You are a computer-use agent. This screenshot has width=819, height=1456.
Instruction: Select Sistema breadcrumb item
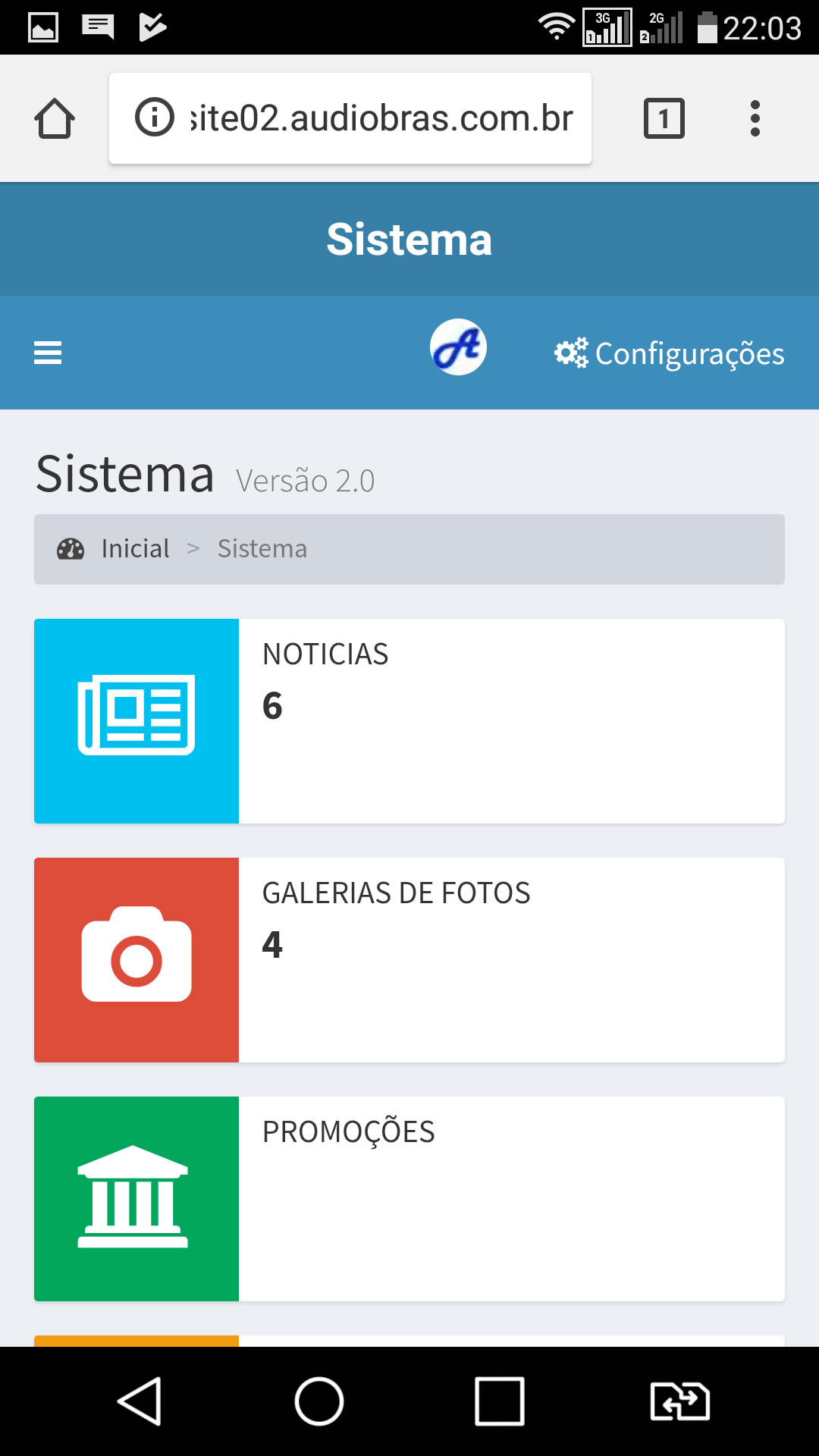(x=262, y=548)
